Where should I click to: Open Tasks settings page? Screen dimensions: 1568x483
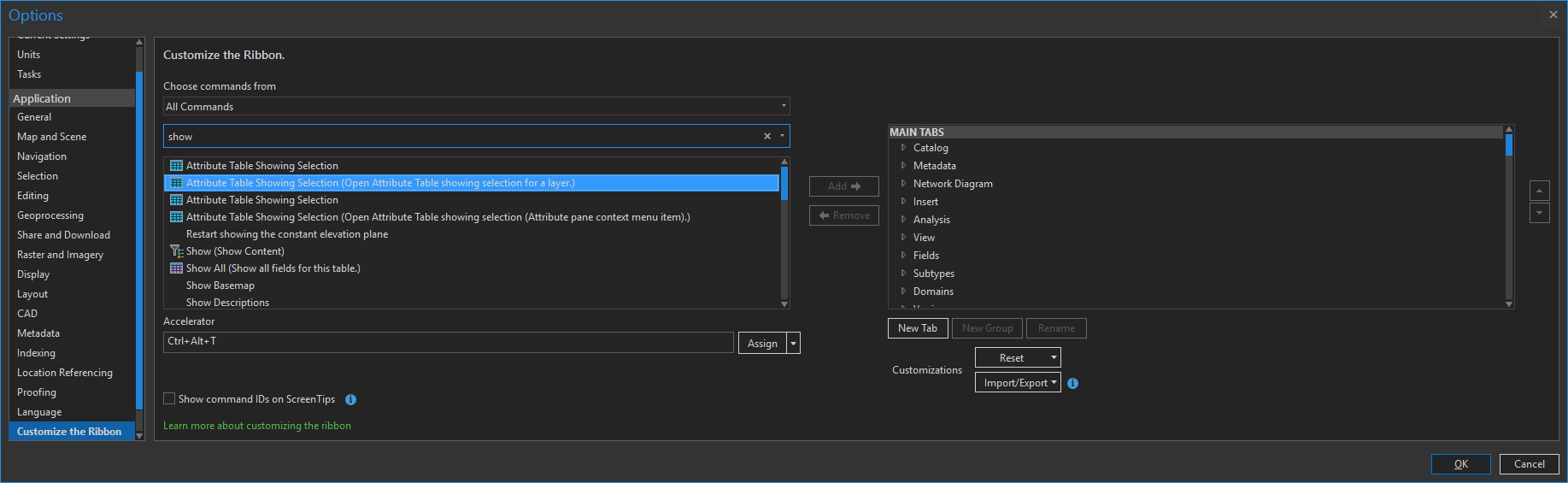(x=72, y=74)
